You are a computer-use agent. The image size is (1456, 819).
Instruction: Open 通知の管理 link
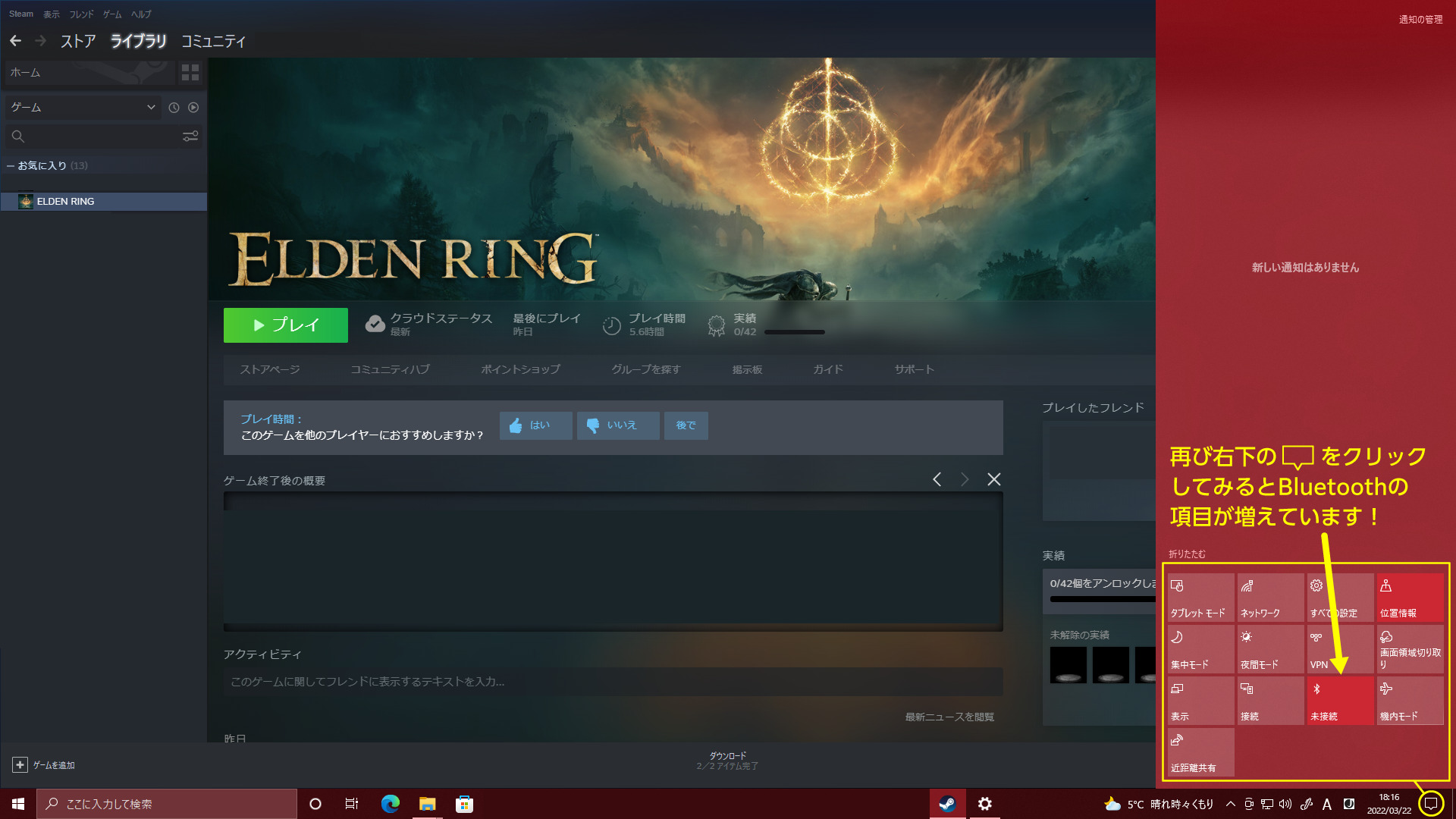point(1420,20)
